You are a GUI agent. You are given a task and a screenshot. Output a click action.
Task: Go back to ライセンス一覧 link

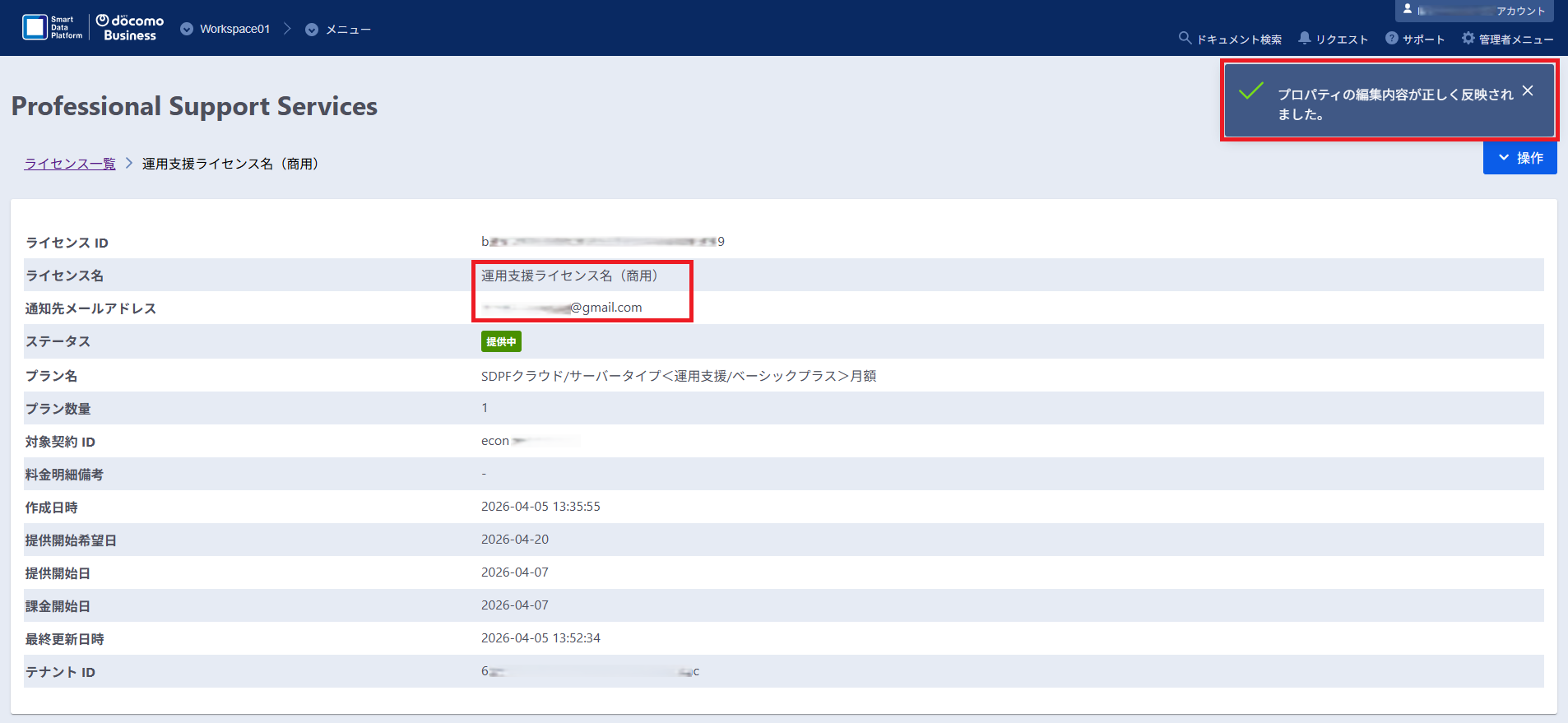point(70,164)
